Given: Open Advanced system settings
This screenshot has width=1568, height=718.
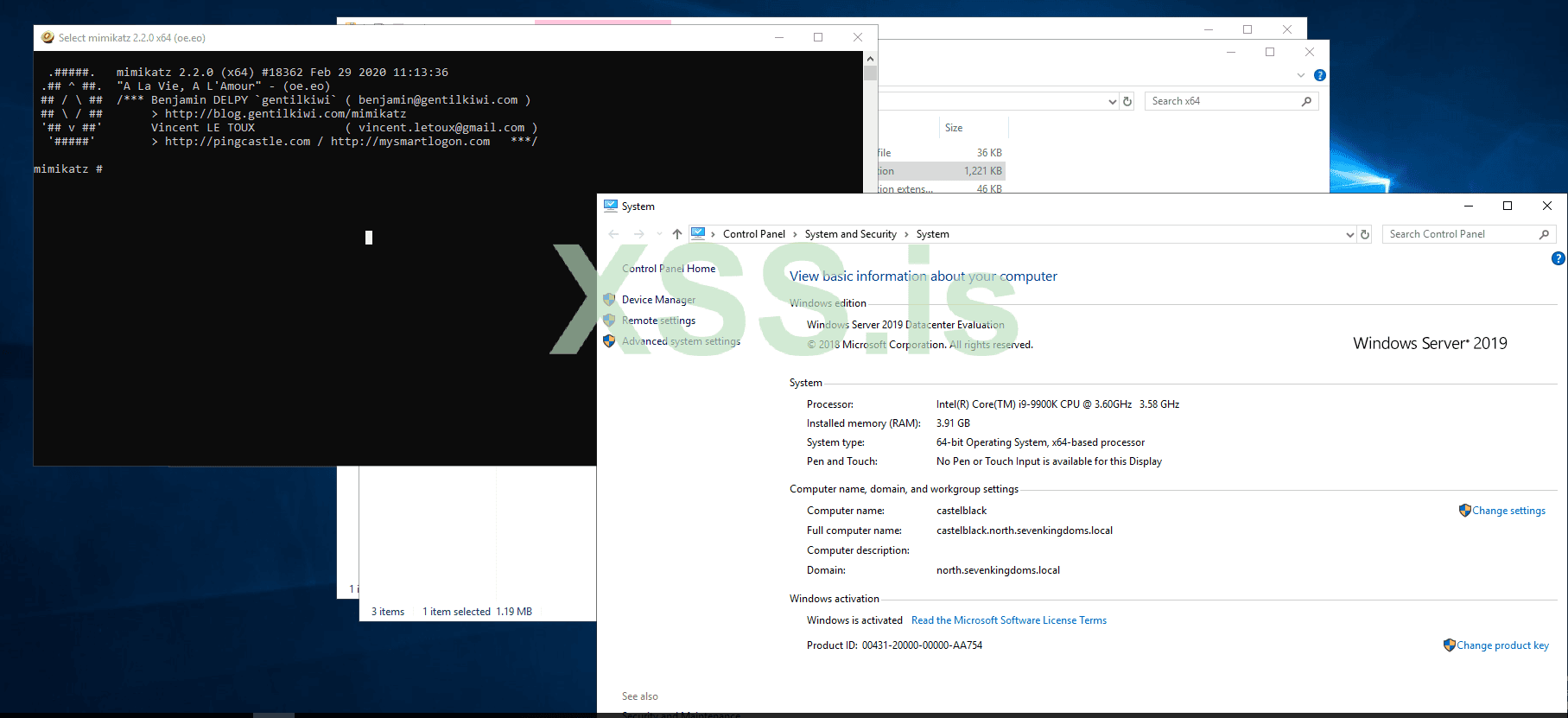Looking at the screenshot, I should (681, 341).
